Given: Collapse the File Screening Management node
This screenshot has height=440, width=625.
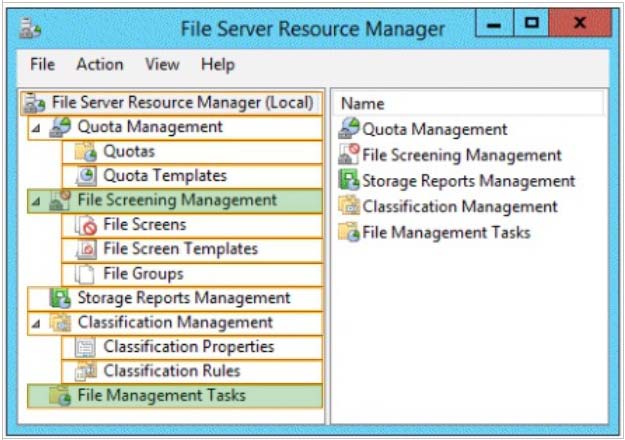Looking at the screenshot, I should click(x=36, y=202).
